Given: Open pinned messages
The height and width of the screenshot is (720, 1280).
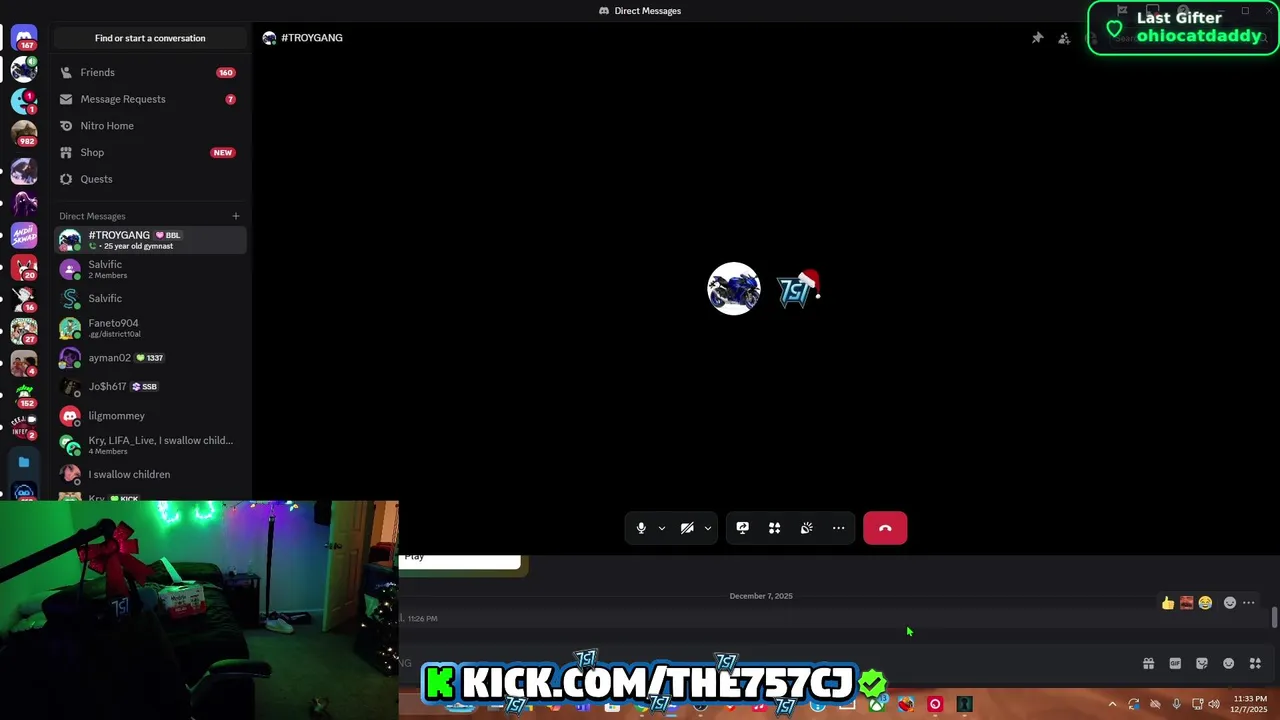Looking at the screenshot, I should [x=1037, y=38].
